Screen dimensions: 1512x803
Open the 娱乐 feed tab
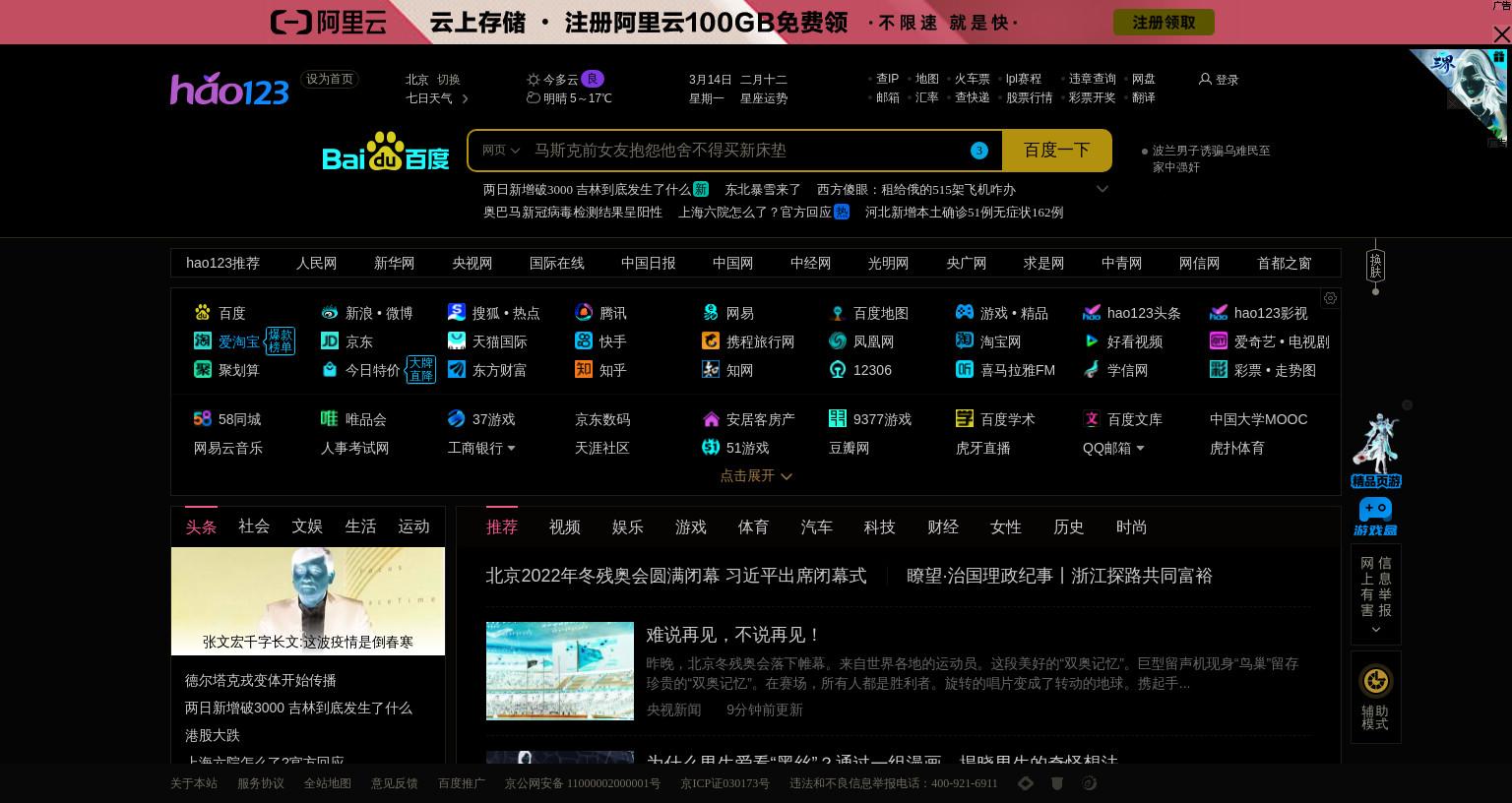(x=628, y=527)
